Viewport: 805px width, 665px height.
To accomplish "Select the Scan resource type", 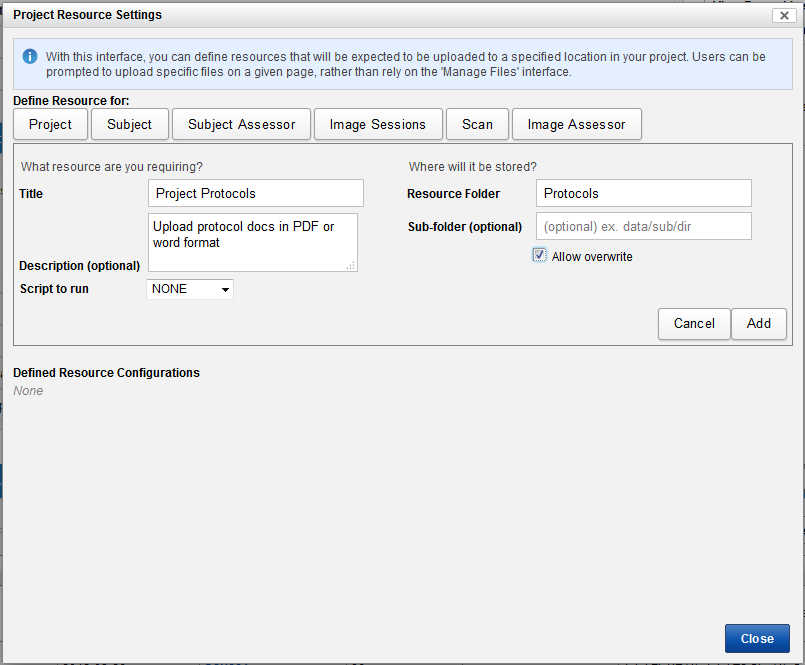I will [477, 124].
